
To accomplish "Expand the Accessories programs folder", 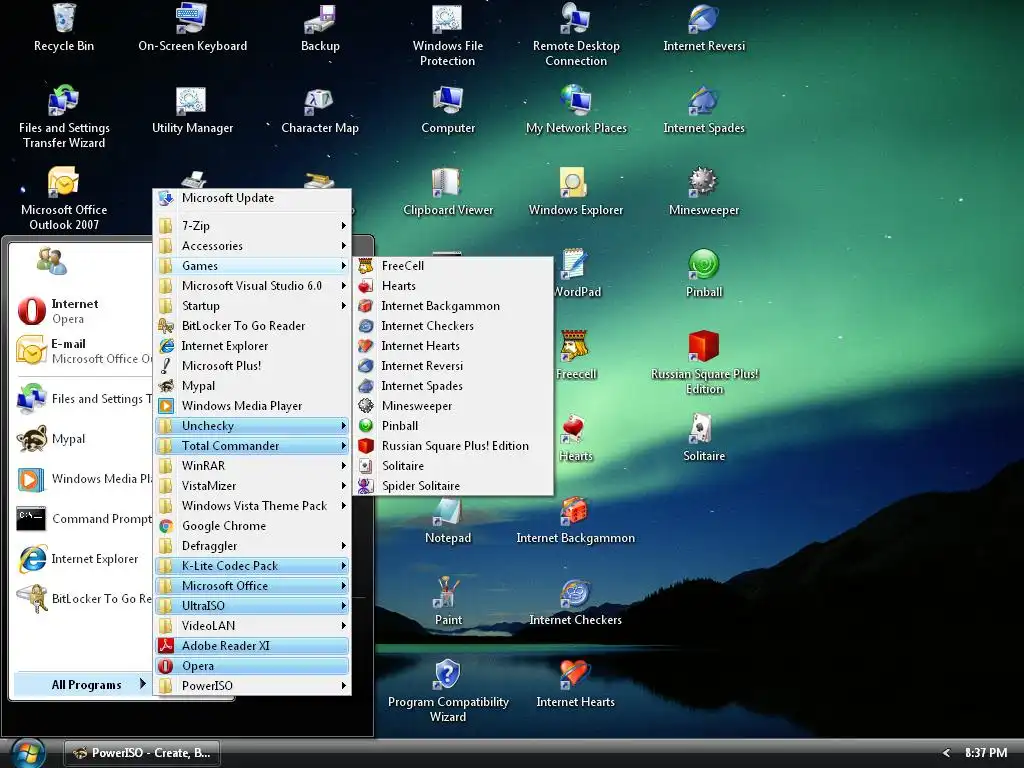I will (x=252, y=246).
